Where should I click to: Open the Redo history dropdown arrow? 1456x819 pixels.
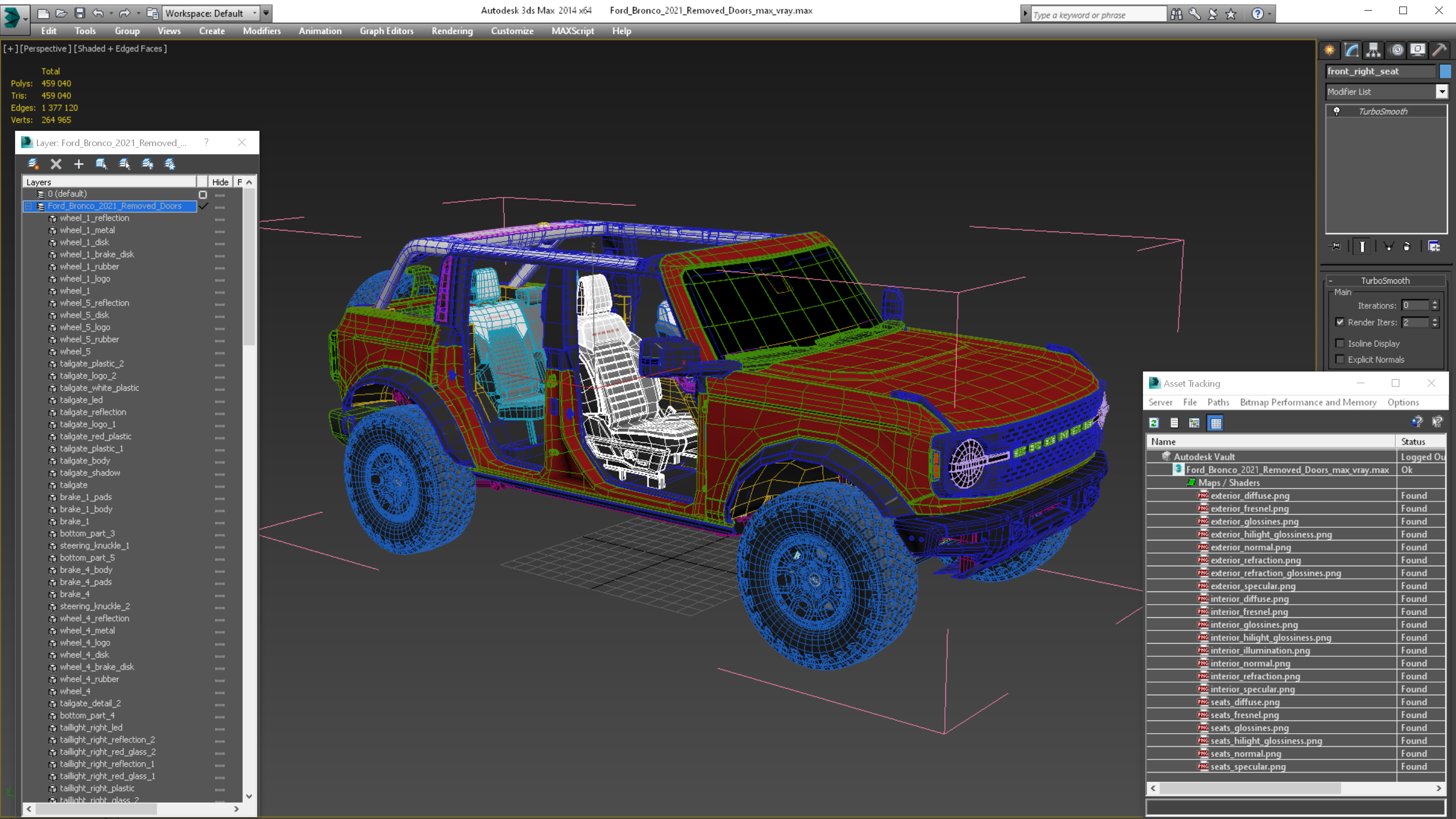[138, 13]
